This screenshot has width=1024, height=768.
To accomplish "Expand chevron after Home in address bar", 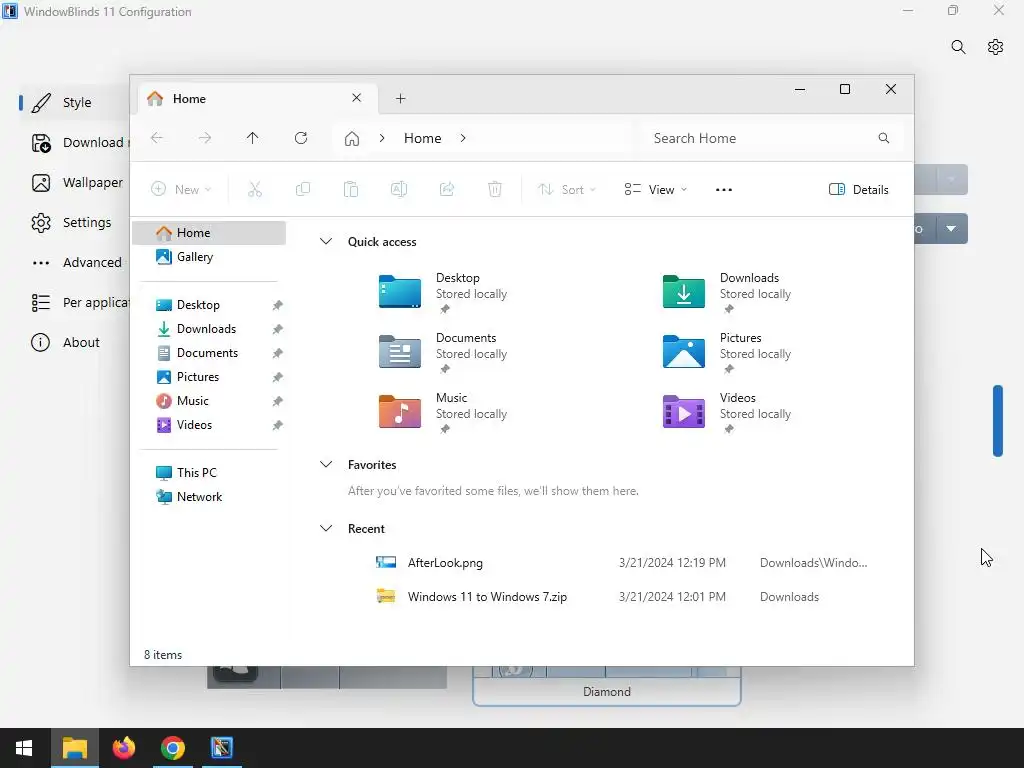I will (x=463, y=138).
